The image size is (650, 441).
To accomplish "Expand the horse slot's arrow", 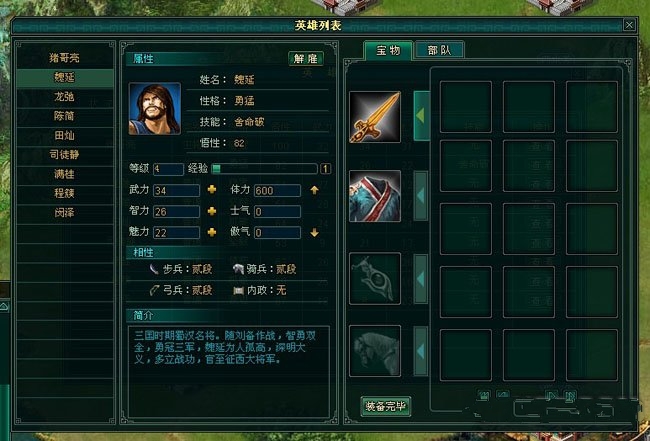I will [421, 351].
